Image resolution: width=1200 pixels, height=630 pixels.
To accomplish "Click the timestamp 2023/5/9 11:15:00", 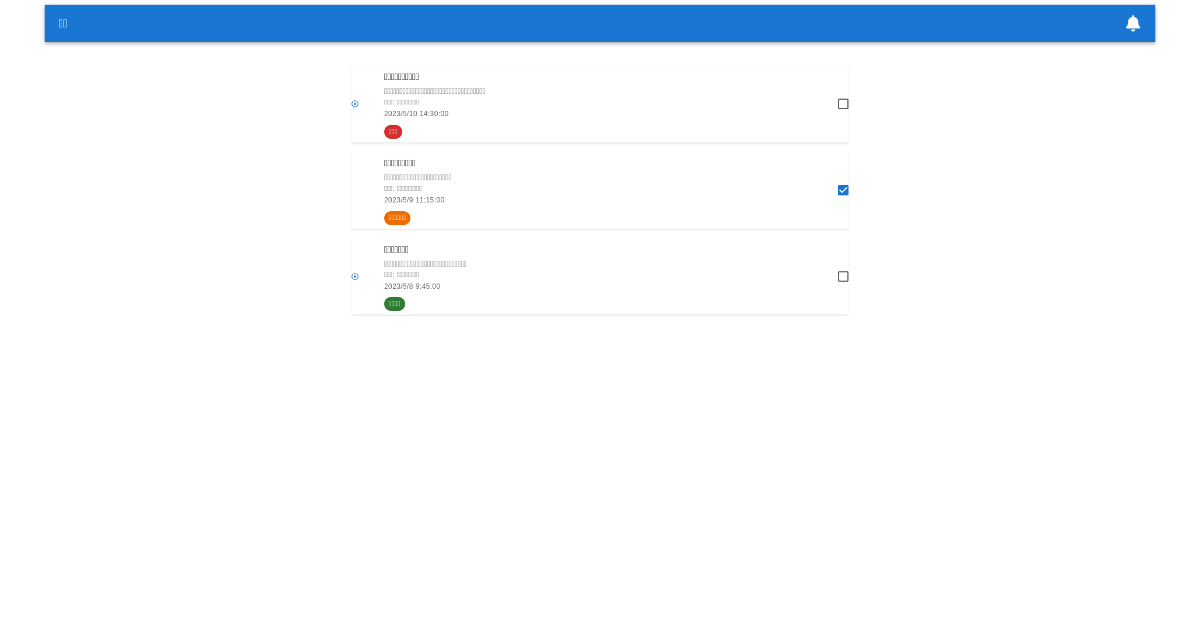I will pos(415,199).
